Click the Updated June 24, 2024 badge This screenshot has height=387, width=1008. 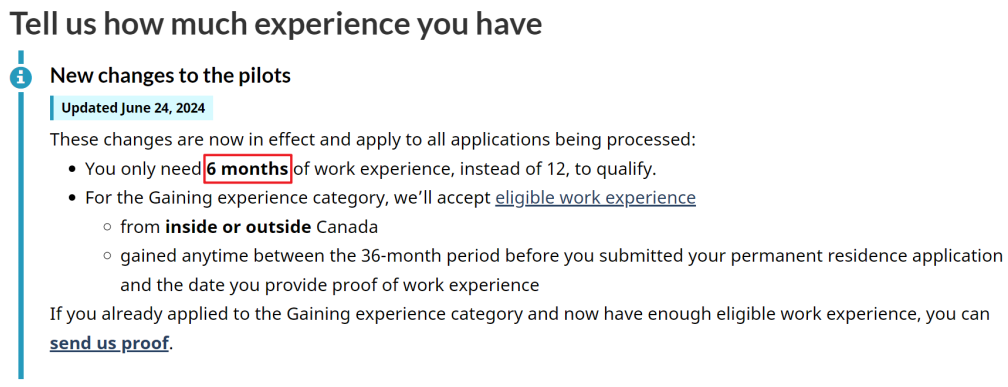tap(132, 108)
